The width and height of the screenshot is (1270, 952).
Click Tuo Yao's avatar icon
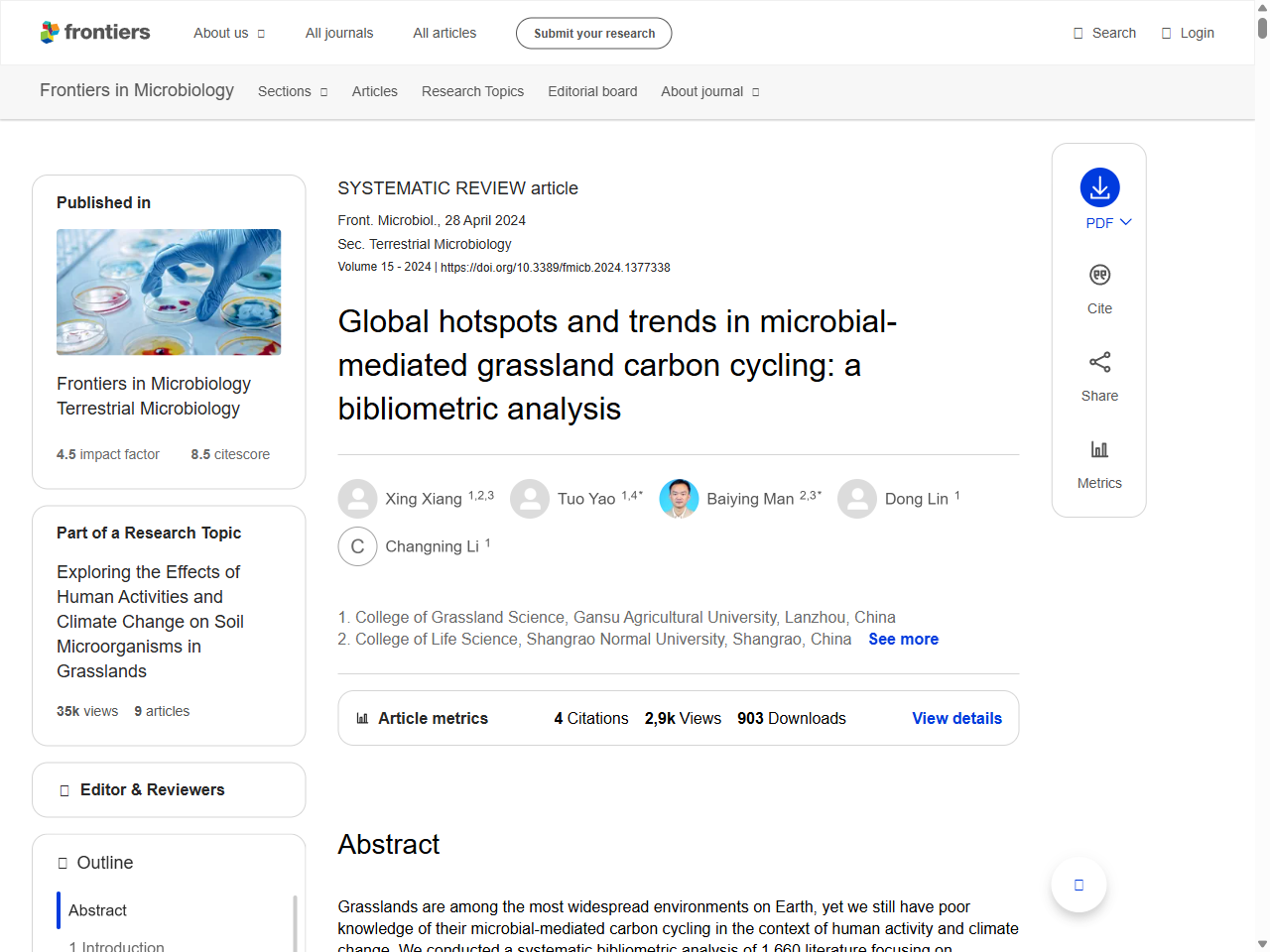(530, 499)
